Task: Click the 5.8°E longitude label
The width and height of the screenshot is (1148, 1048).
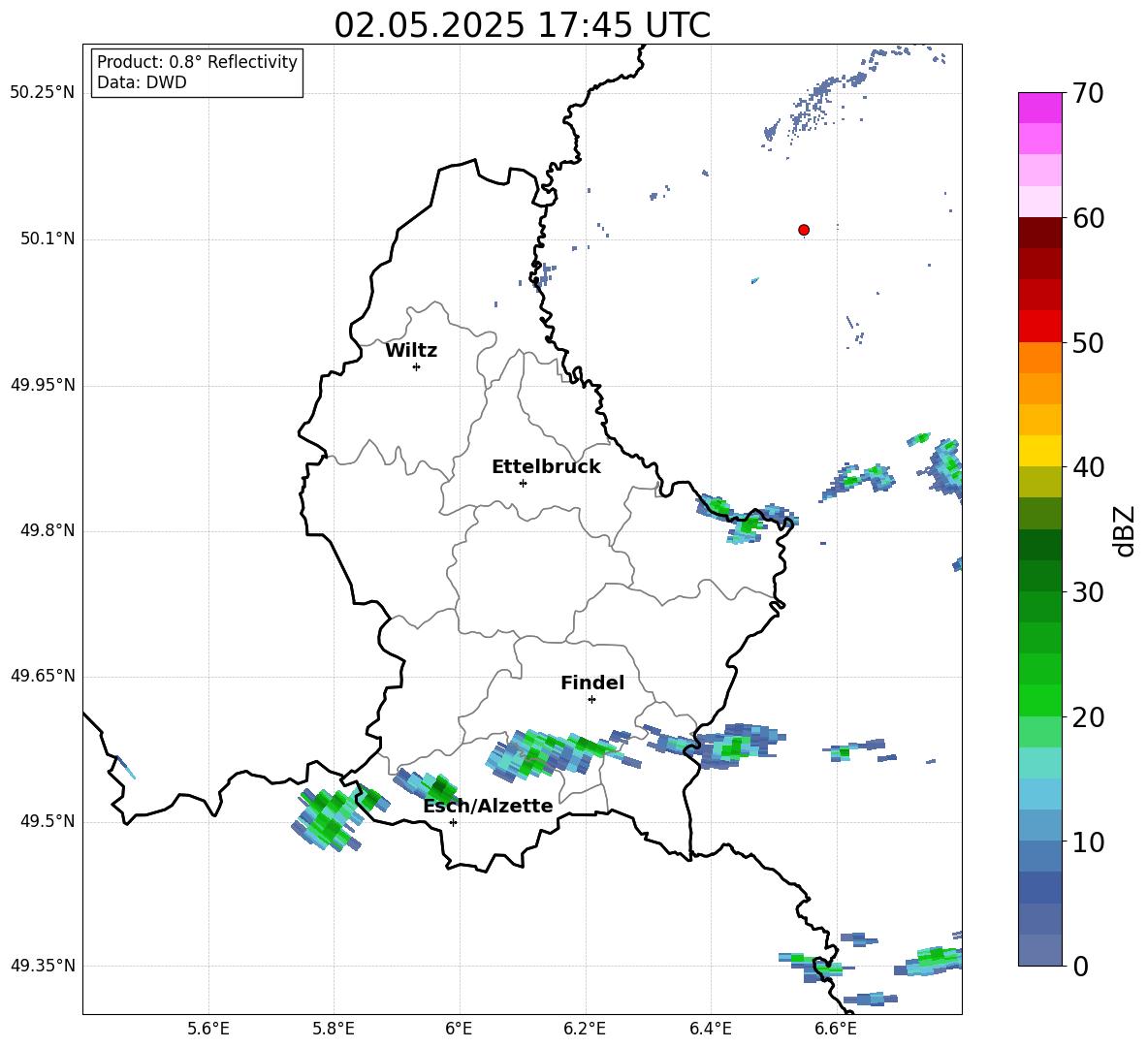Action: (334, 1029)
